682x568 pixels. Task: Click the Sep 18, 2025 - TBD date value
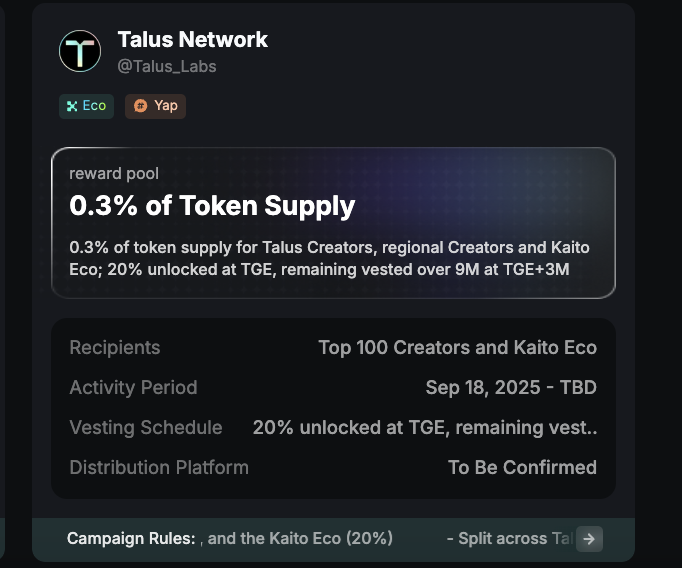(x=511, y=388)
